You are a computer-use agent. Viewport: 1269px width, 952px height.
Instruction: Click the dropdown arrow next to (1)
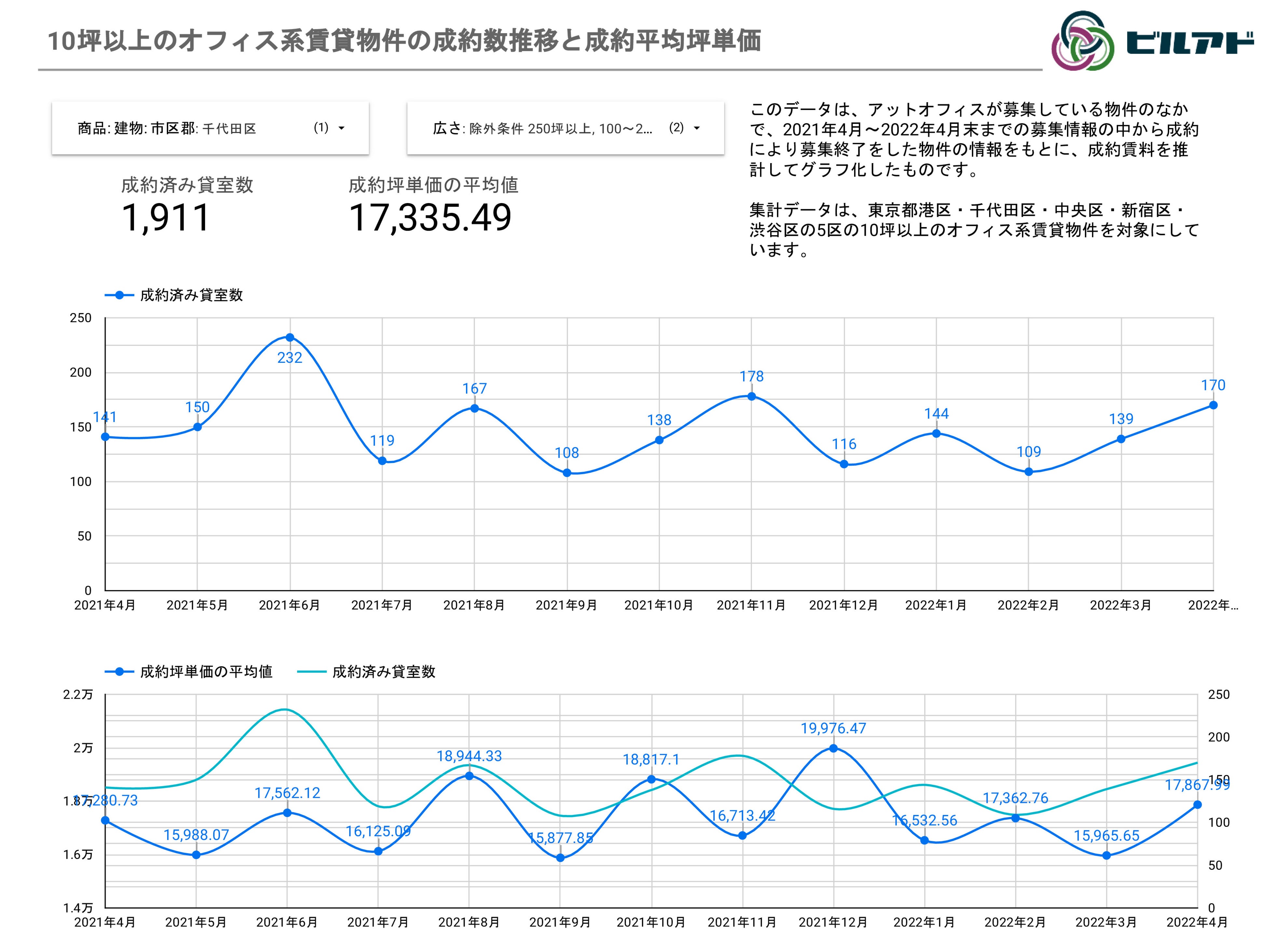[x=341, y=129]
